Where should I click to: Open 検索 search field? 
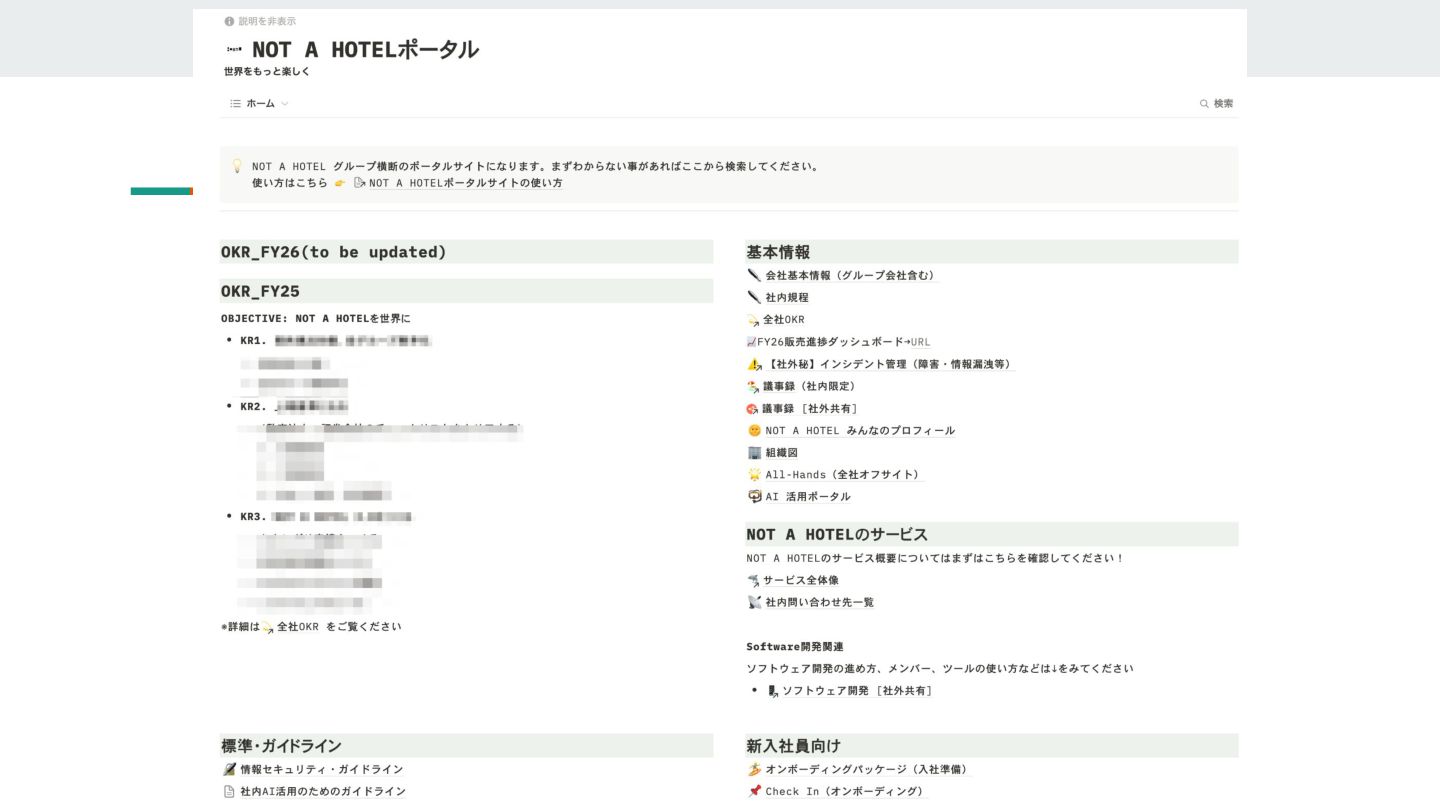click(x=1223, y=103)
